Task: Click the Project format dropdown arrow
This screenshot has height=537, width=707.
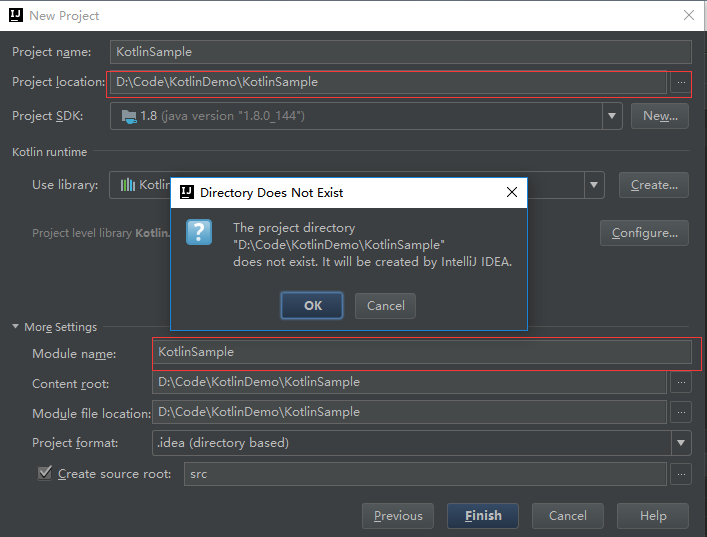Action: click(x=681, y=443)
